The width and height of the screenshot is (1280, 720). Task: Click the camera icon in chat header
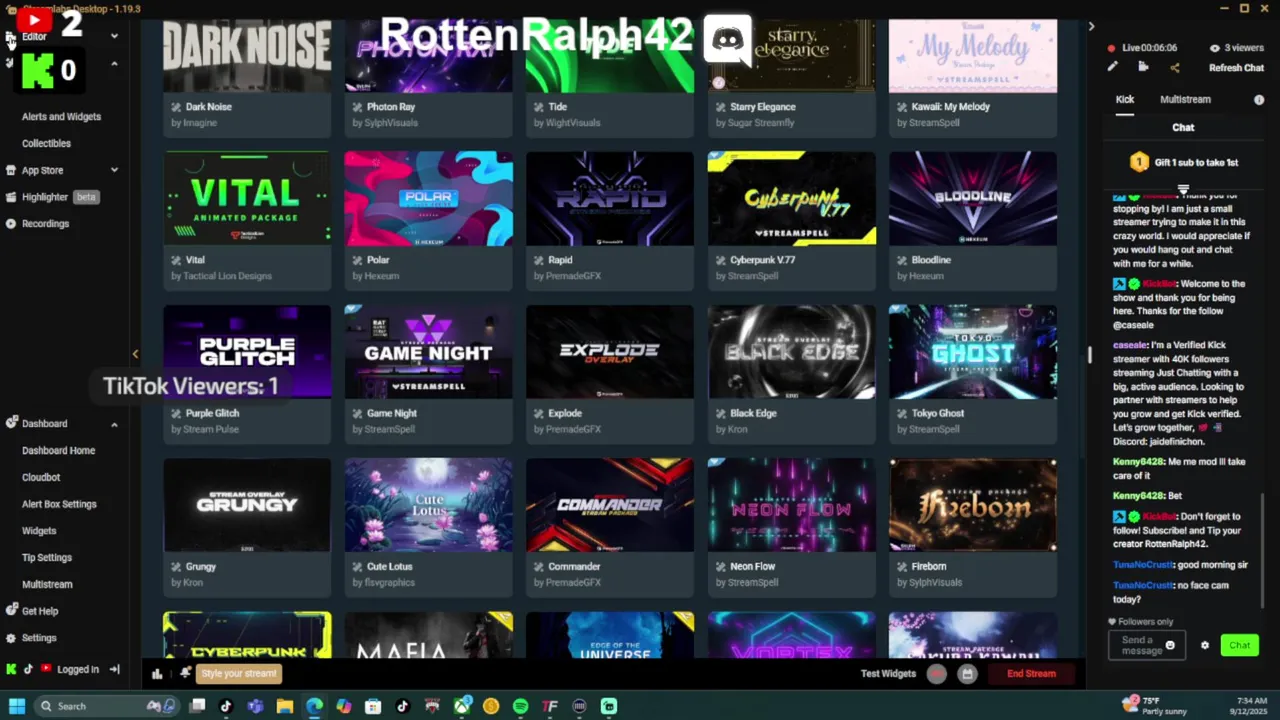[x=1143, y=67]
